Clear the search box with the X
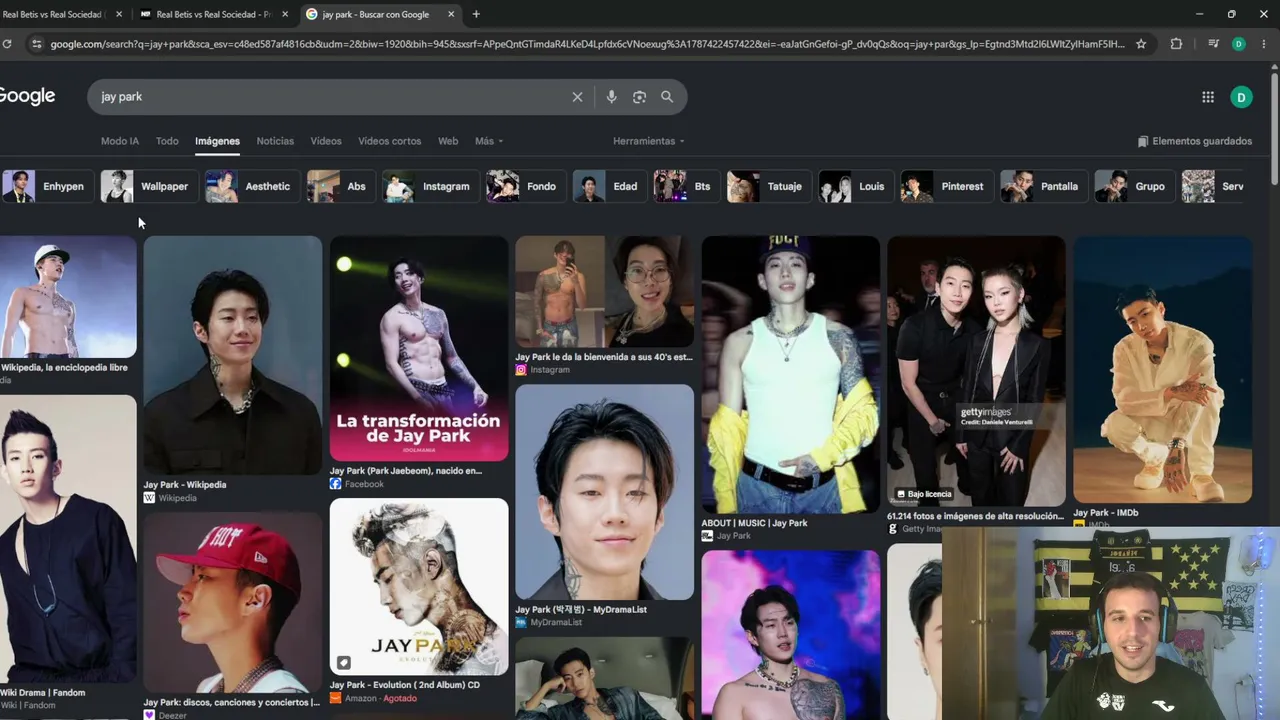Image resolution: width=1280 pixels, height=720 pixels. [x=577, y=97]
